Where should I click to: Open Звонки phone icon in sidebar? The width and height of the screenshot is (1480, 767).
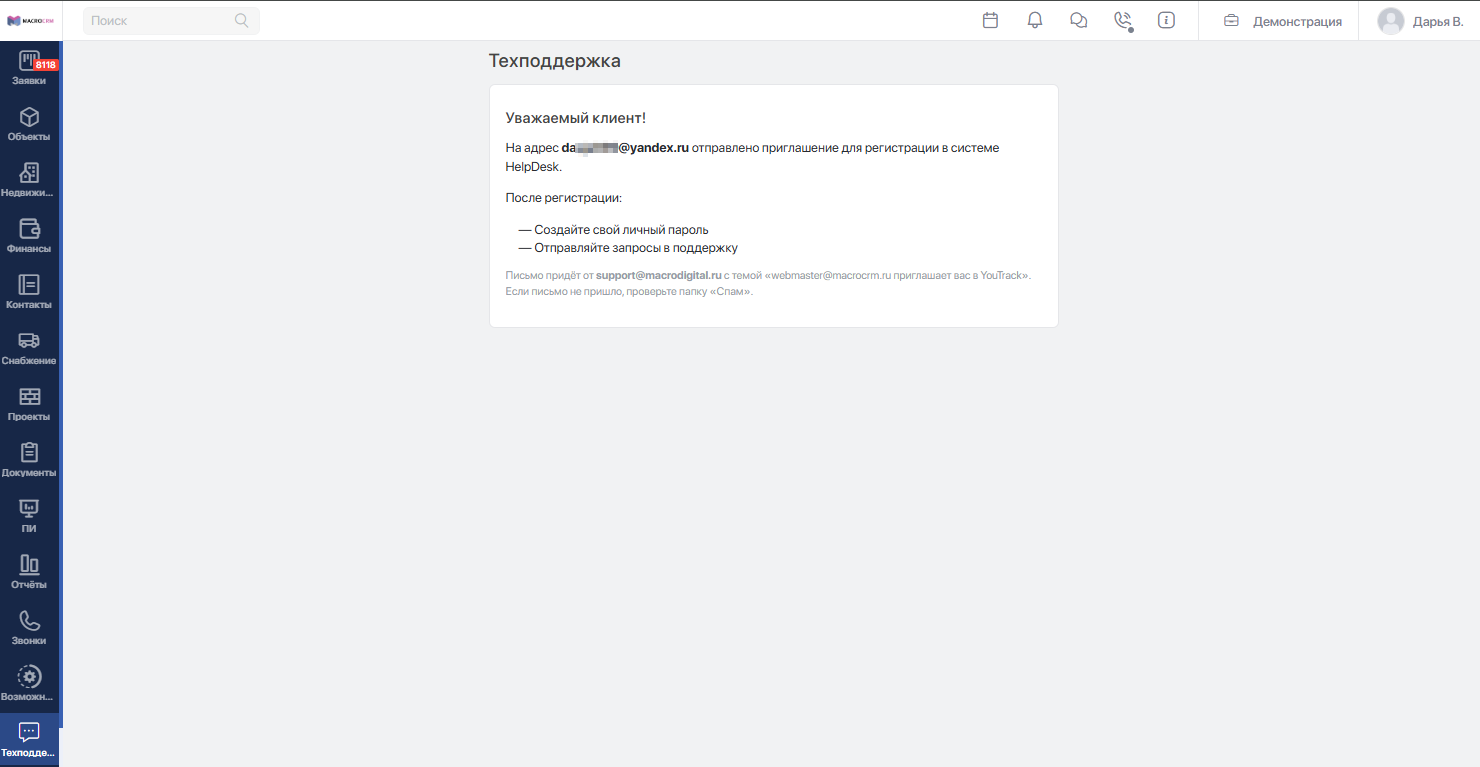pos(29,629)
